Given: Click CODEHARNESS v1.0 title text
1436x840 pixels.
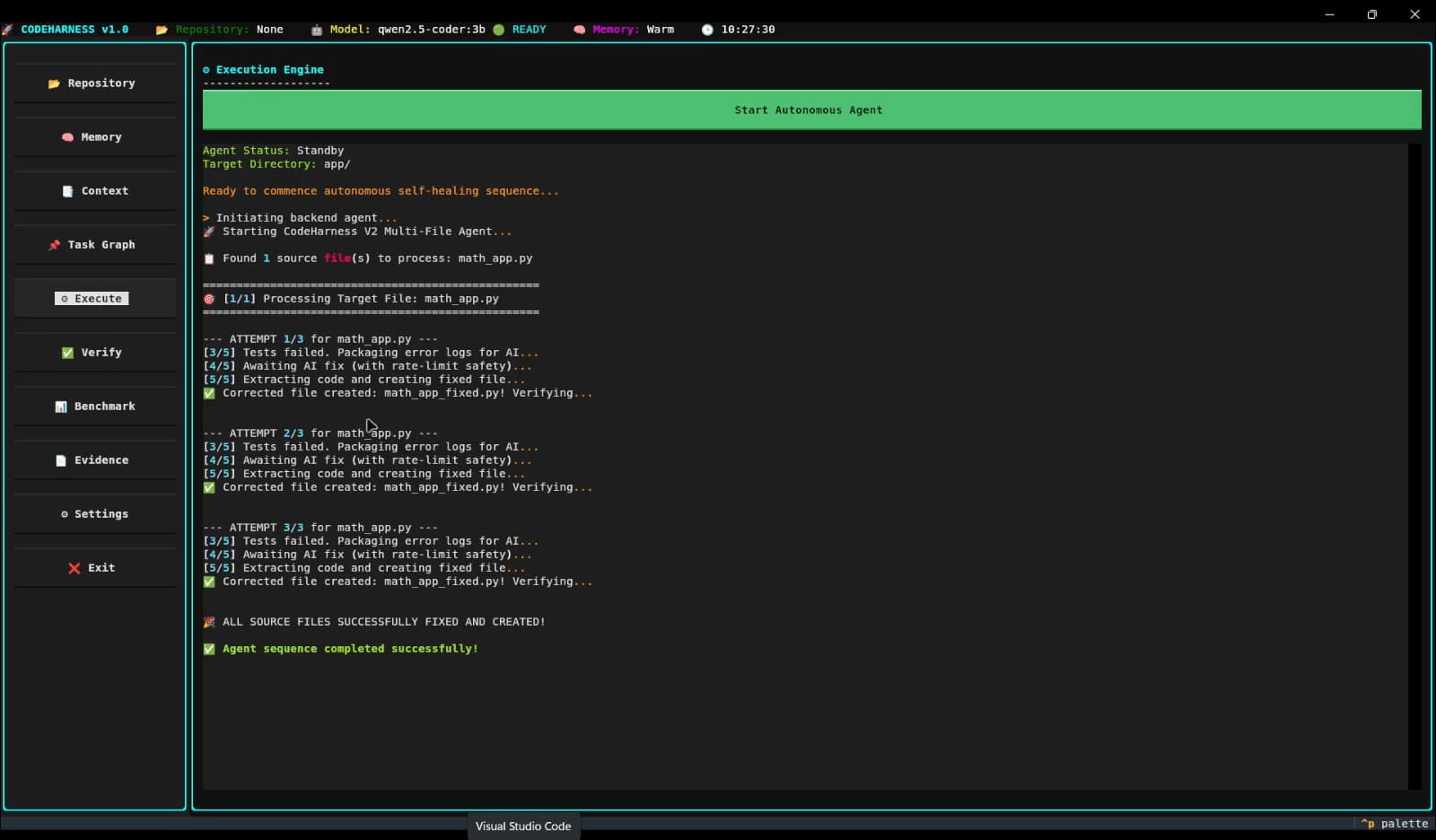Looking at the screenshot, I should (x=74, y=30).
